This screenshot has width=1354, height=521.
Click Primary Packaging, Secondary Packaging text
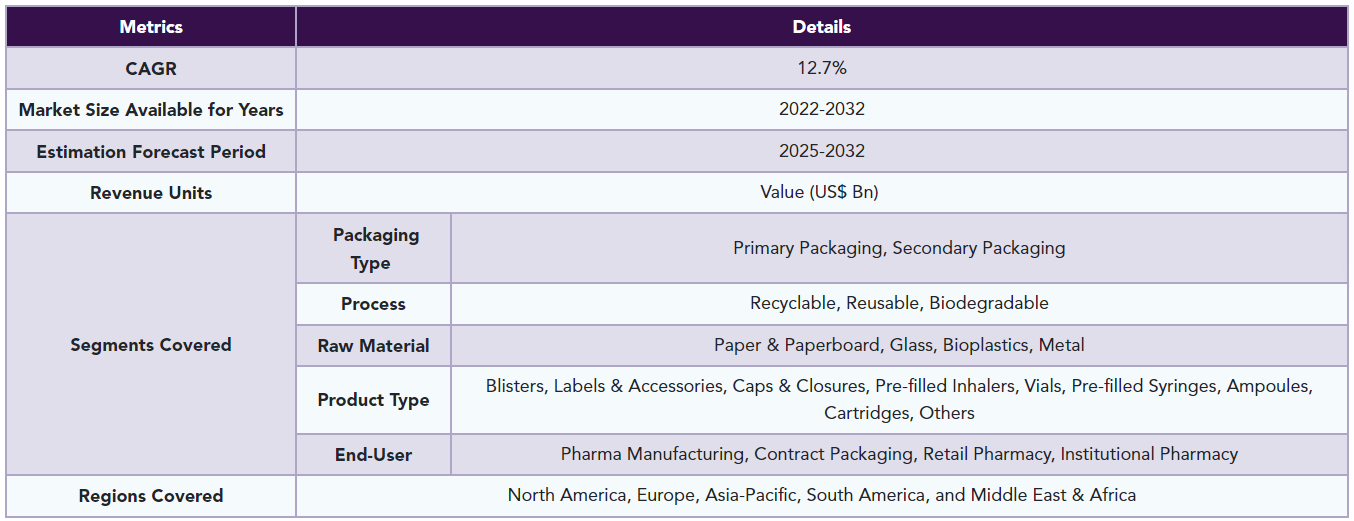(x=899, y=248)
